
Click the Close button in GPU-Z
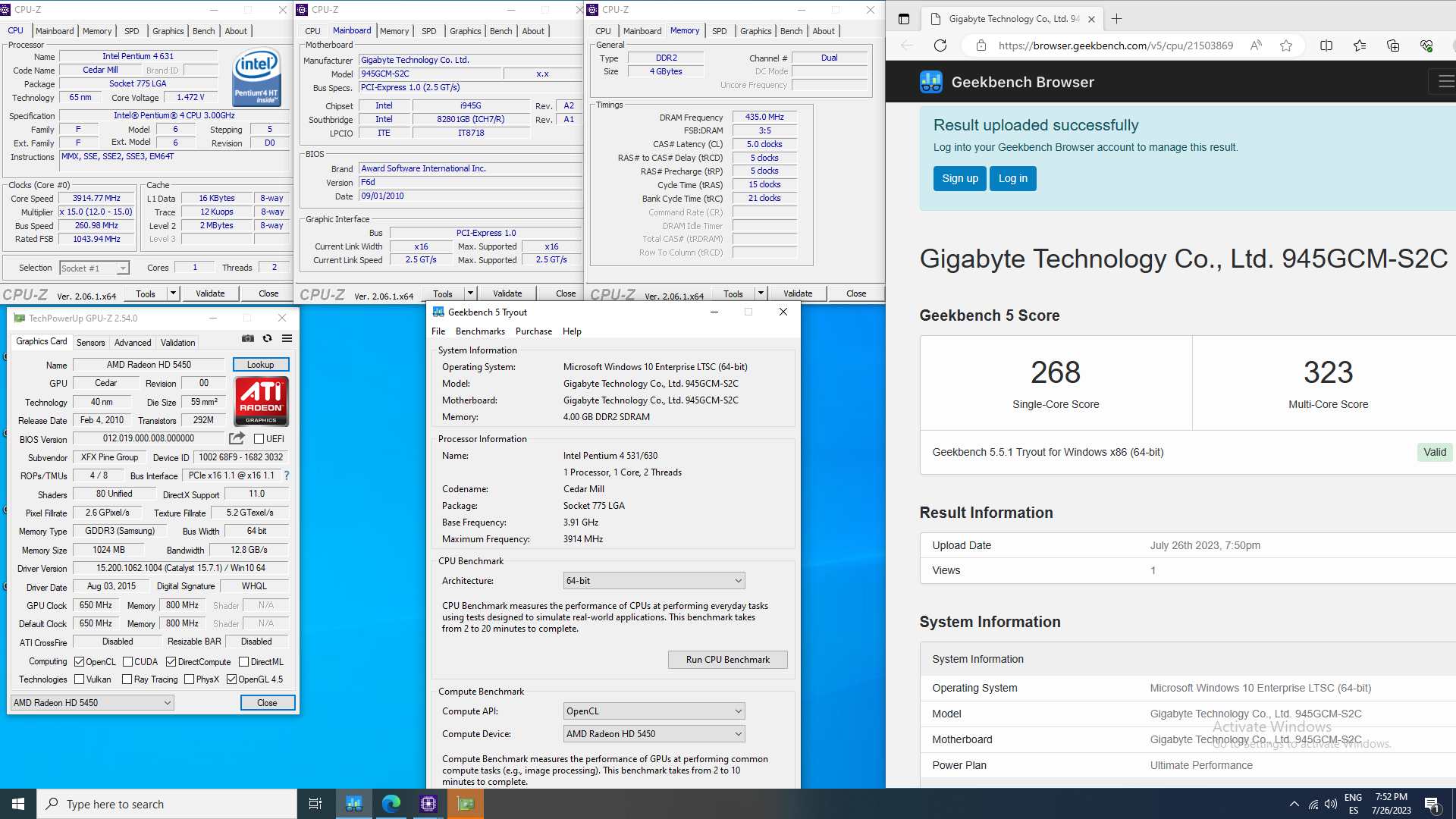coord(268,703)
